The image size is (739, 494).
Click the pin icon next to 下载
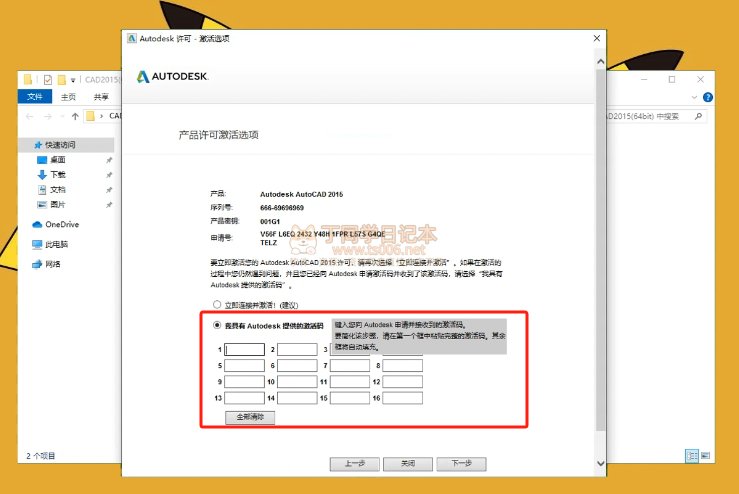coord(109,175)
